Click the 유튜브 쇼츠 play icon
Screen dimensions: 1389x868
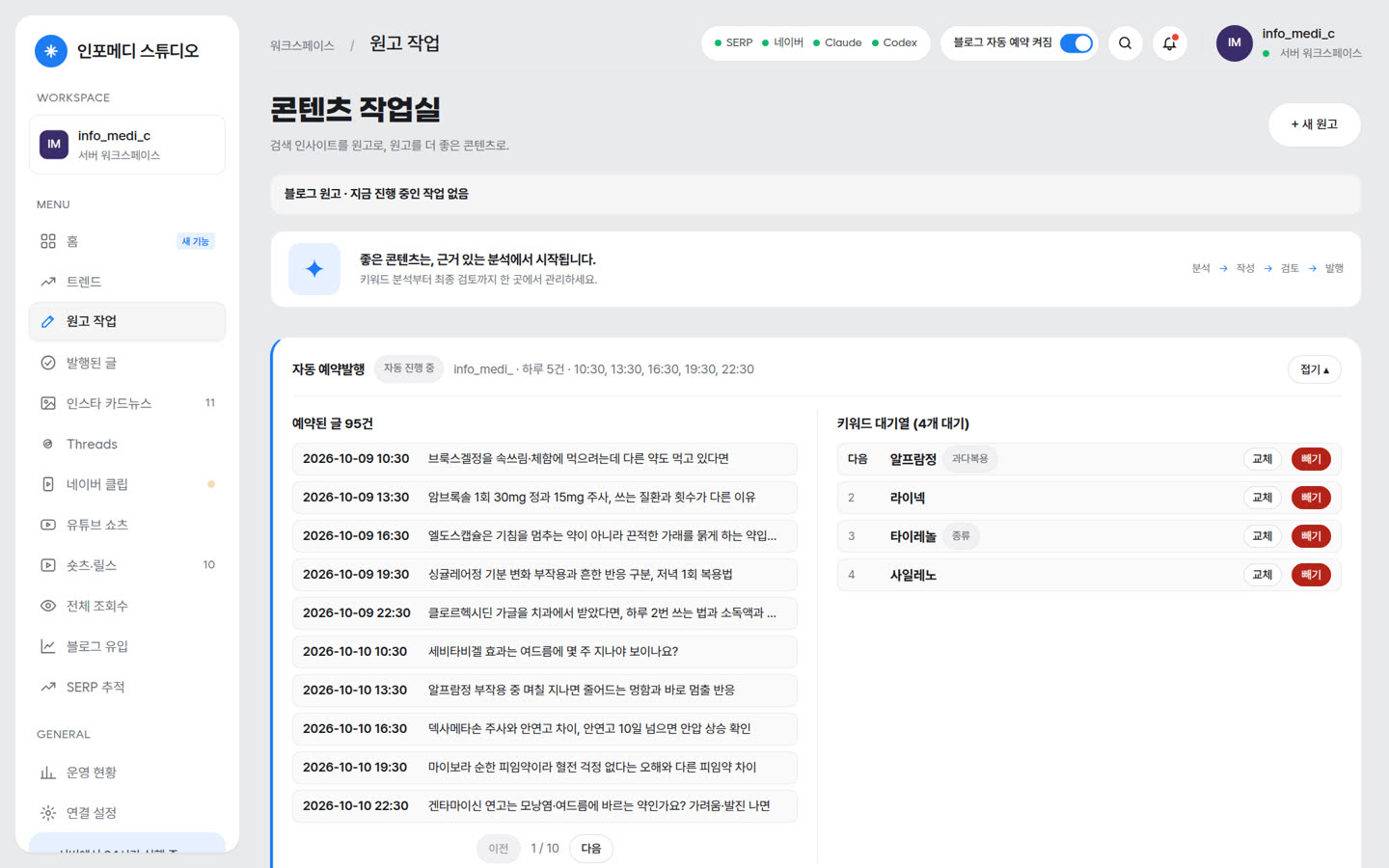click(48, 525)
